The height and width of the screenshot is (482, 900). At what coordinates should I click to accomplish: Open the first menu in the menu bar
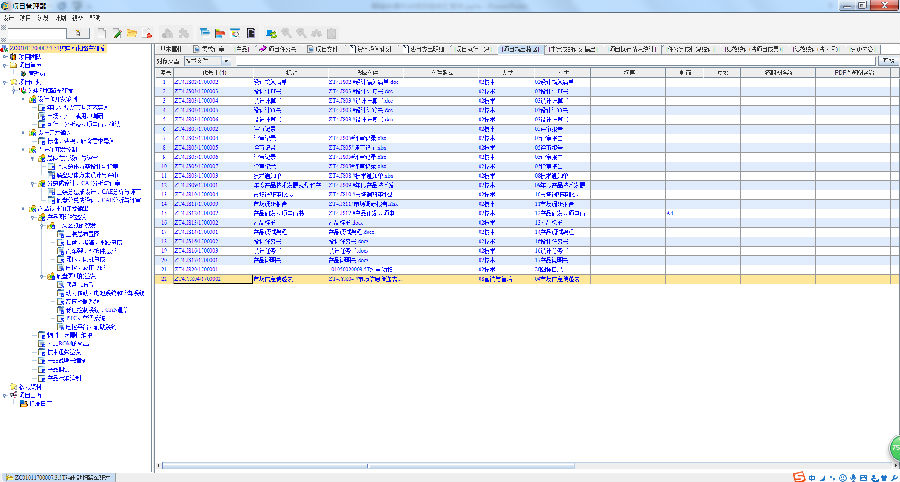8,18
